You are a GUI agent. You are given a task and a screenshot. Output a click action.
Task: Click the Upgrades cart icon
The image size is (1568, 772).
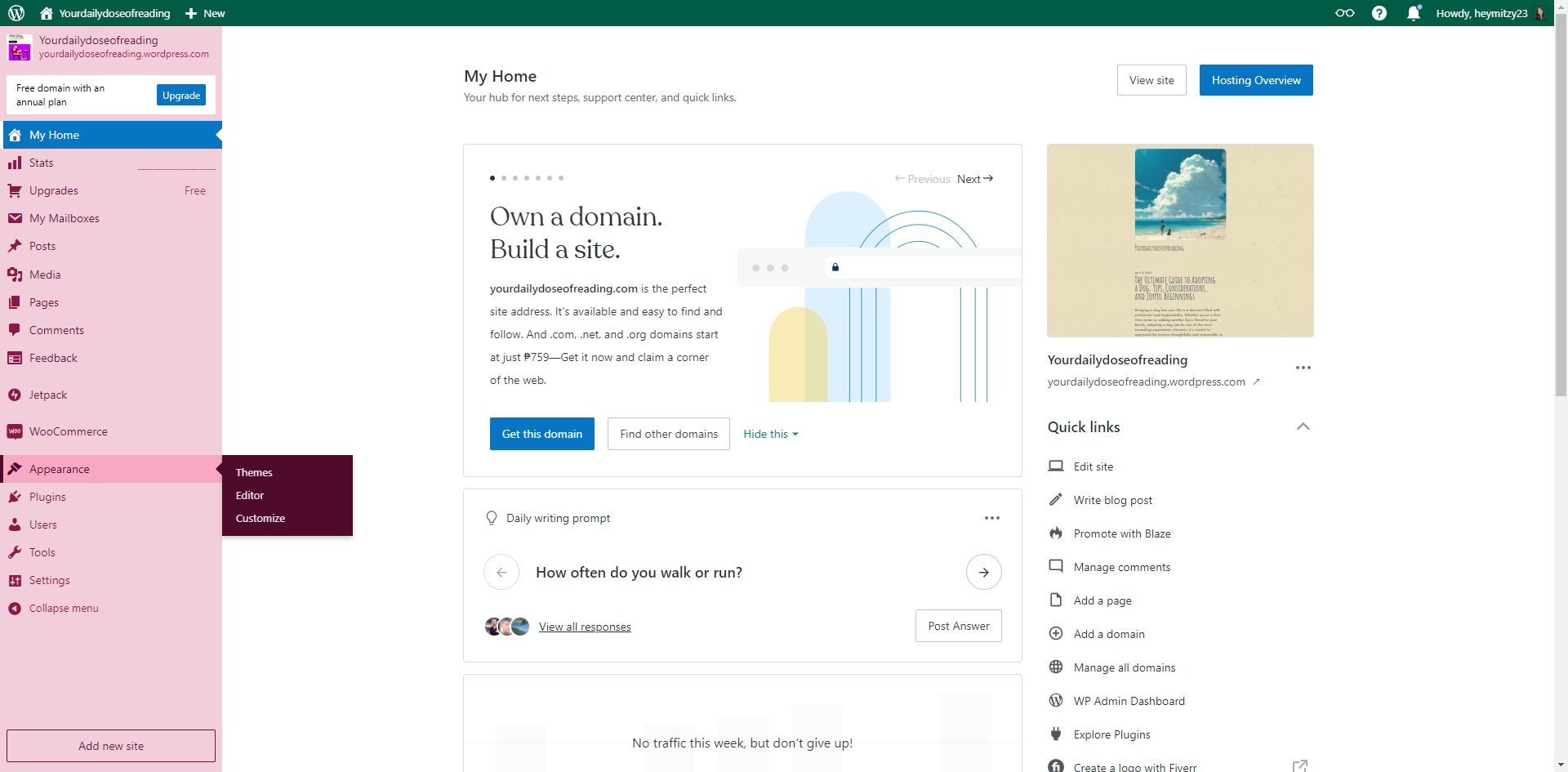pos(15,190)
